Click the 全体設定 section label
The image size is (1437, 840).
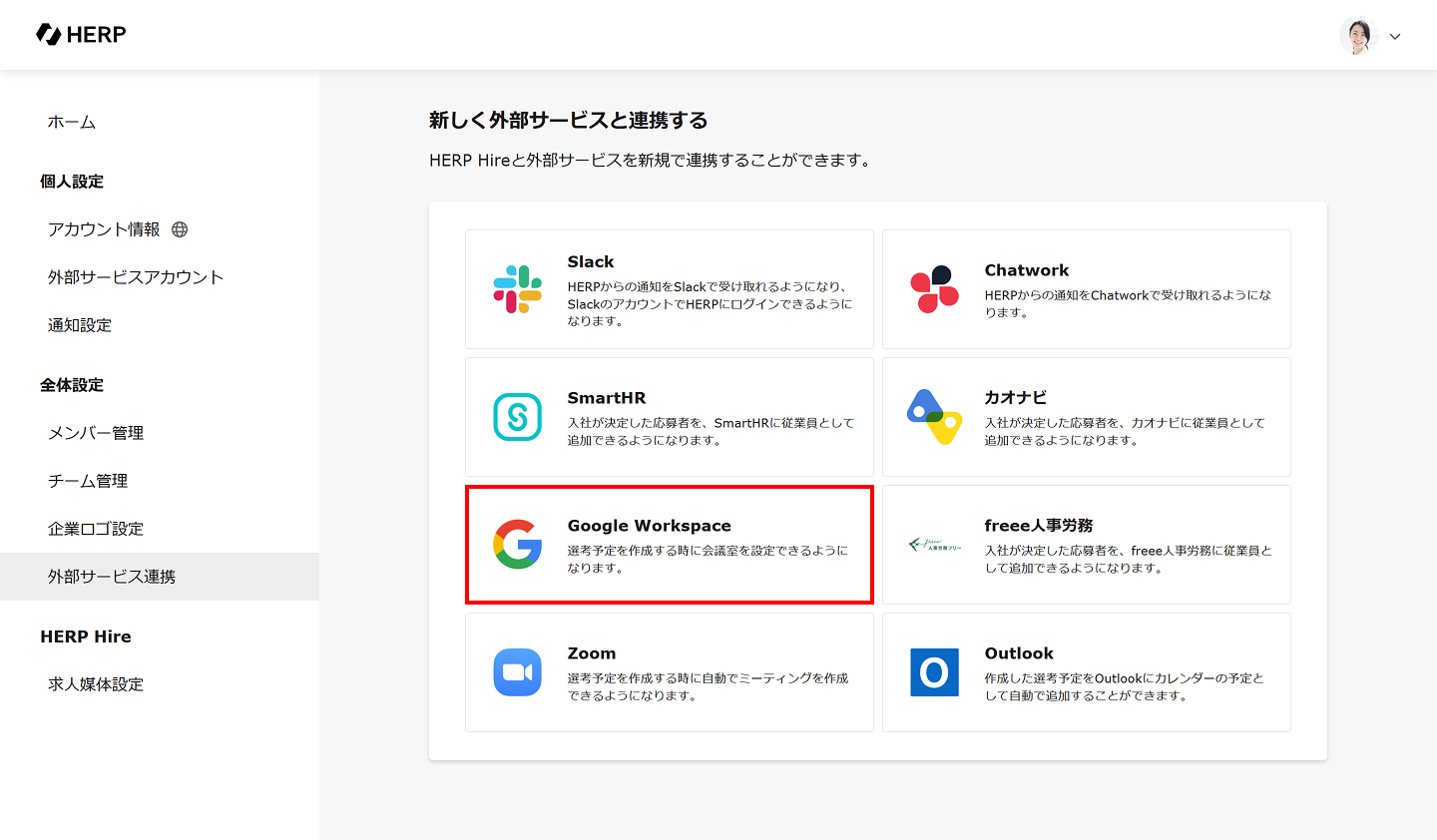click(72, 385)
